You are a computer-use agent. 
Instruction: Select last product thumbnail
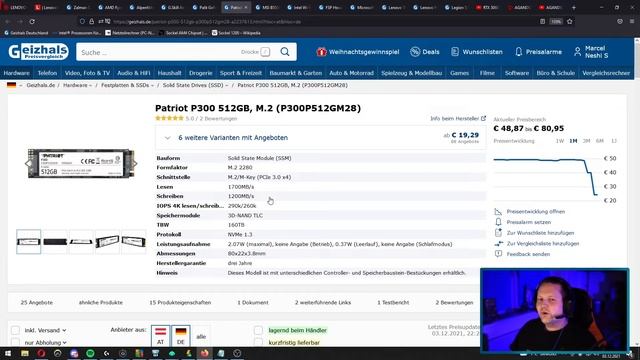coord(133,242)
